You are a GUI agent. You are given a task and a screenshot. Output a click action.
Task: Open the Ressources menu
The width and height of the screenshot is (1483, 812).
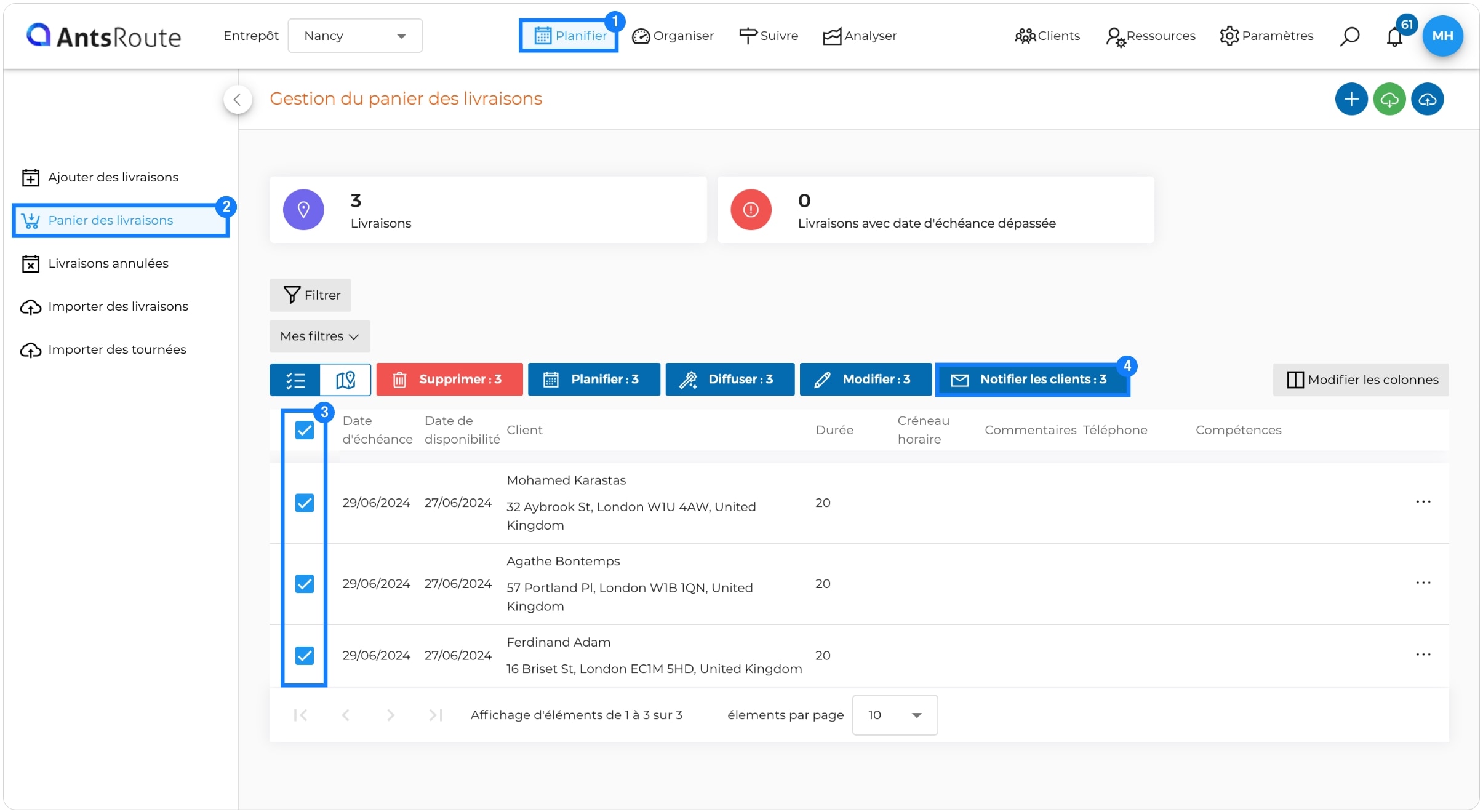(x=1150, y=36)
